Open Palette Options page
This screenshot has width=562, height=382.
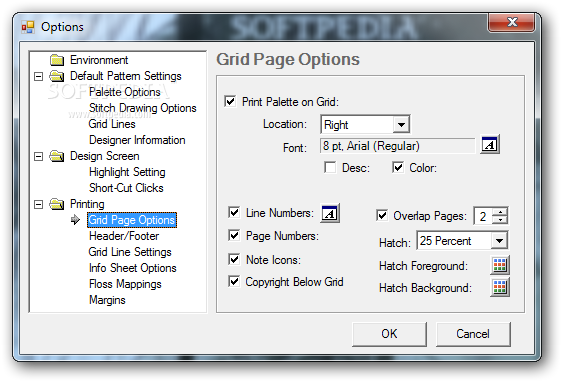coord(125,92)
